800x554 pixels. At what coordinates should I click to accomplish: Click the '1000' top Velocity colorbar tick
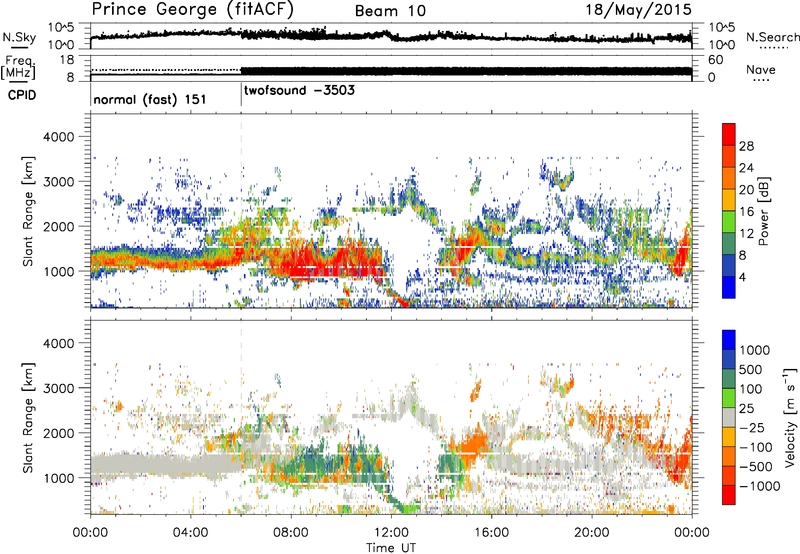pos(755,350)
